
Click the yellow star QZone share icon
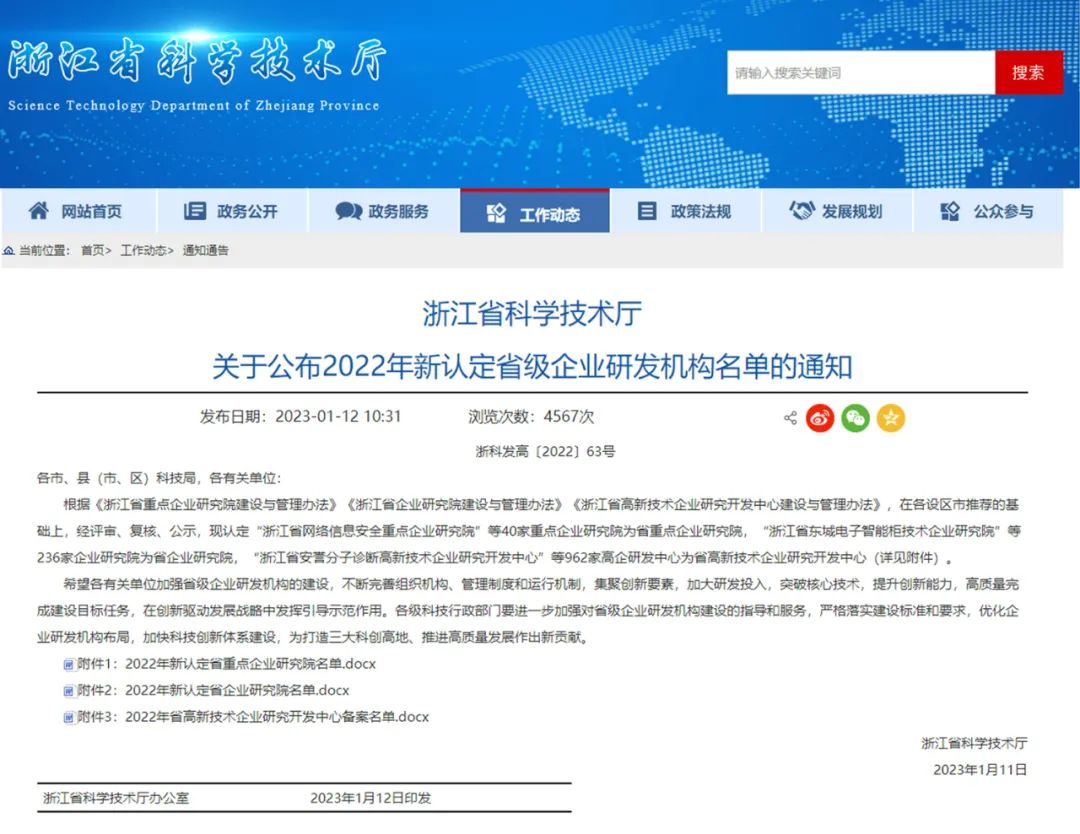890,418
